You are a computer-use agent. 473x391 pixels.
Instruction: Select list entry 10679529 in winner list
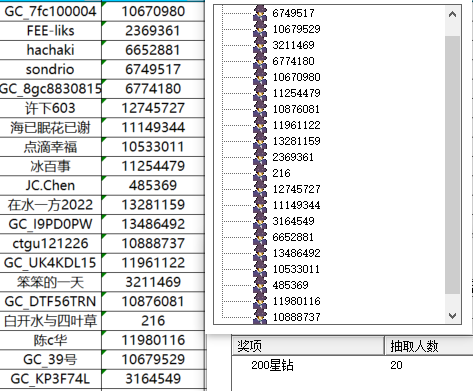point(296,29)
